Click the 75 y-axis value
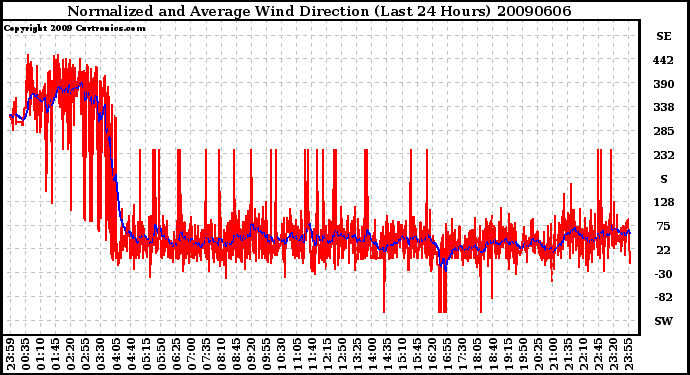Viewport: 690px width, 375px height. [x=663, y=226]
